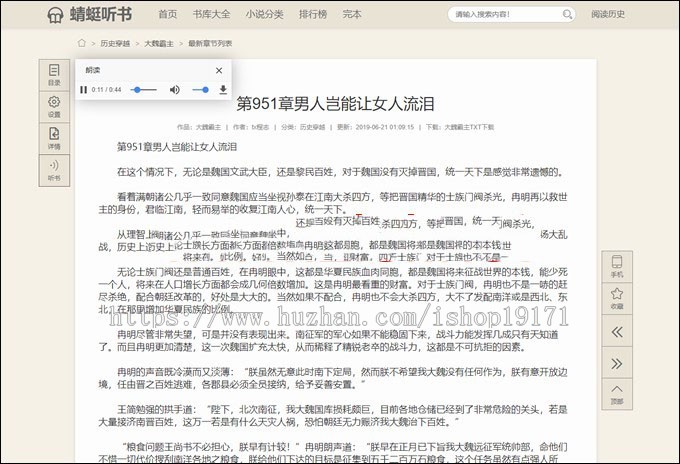Click the 朗读 popup title
This screenshot has height=464, width=680.
click(x=93, y=70)
